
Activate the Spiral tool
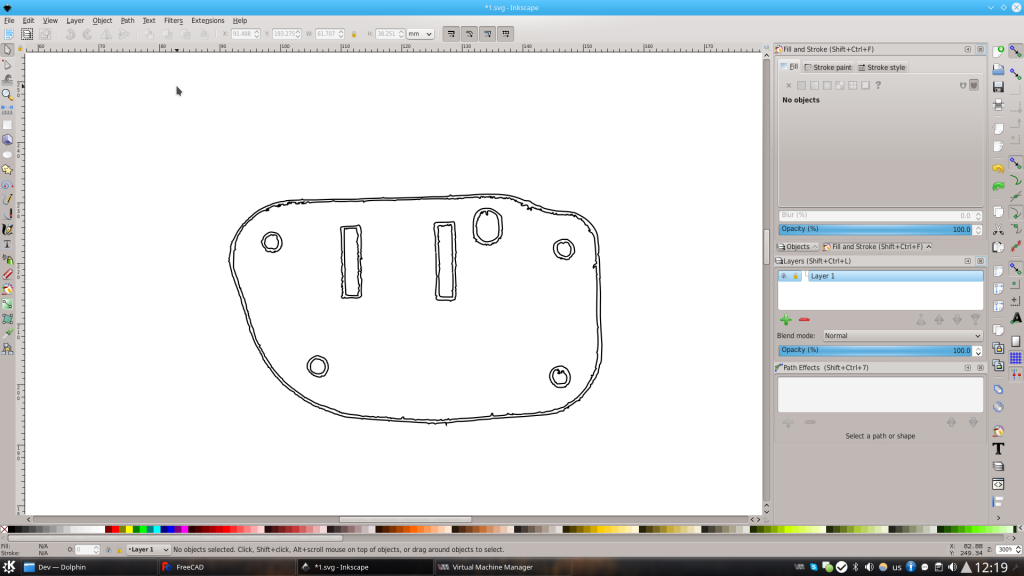(8, 184)
